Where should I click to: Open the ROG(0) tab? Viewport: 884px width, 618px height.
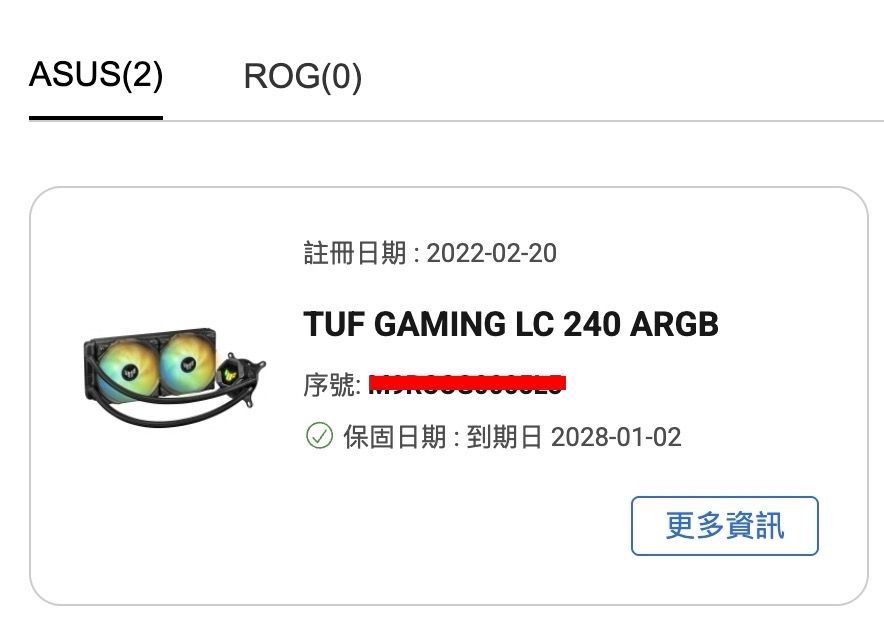[x=303, y=77]
